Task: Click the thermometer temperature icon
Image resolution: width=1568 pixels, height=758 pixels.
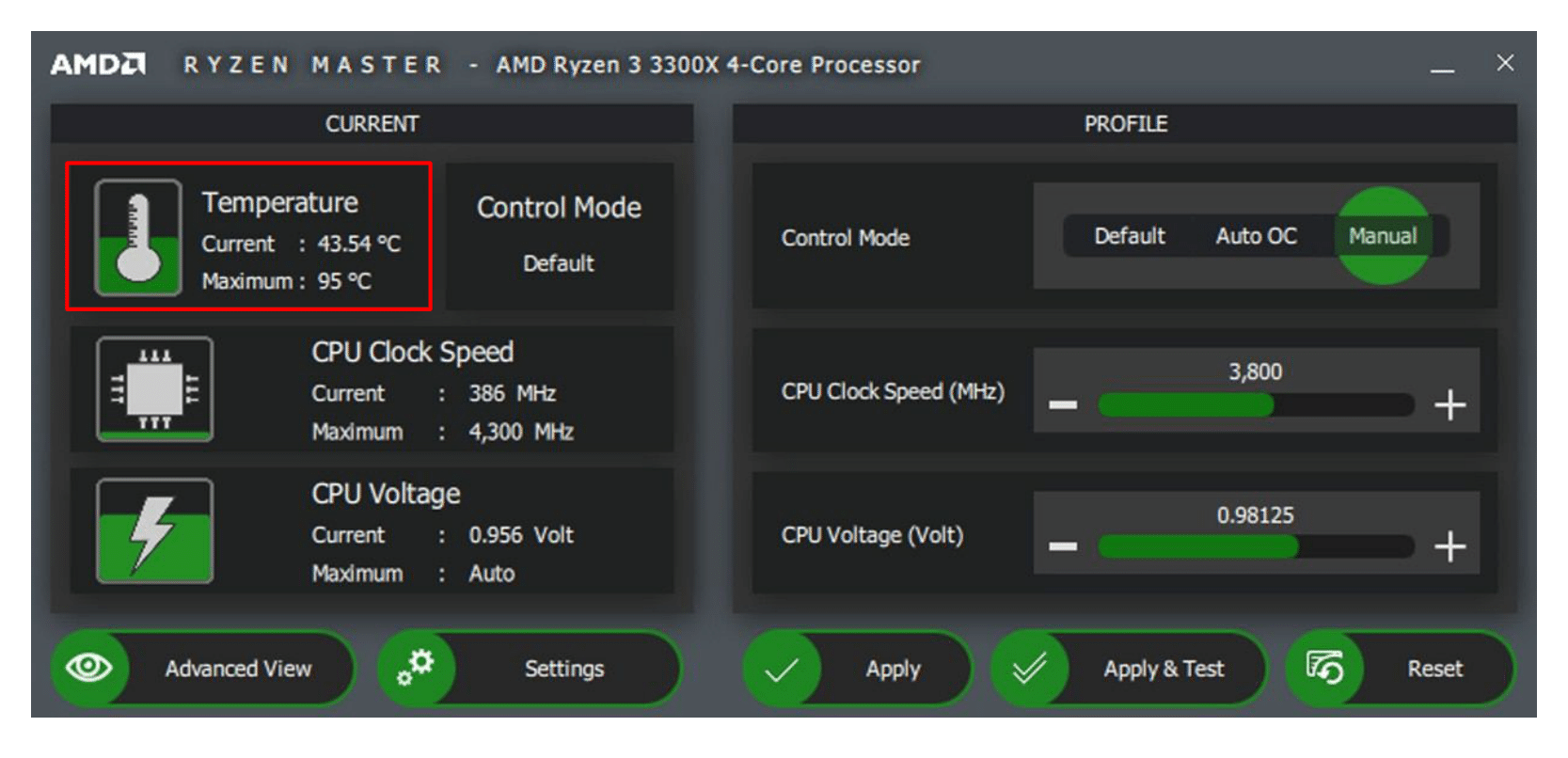Action: (138, 238)
